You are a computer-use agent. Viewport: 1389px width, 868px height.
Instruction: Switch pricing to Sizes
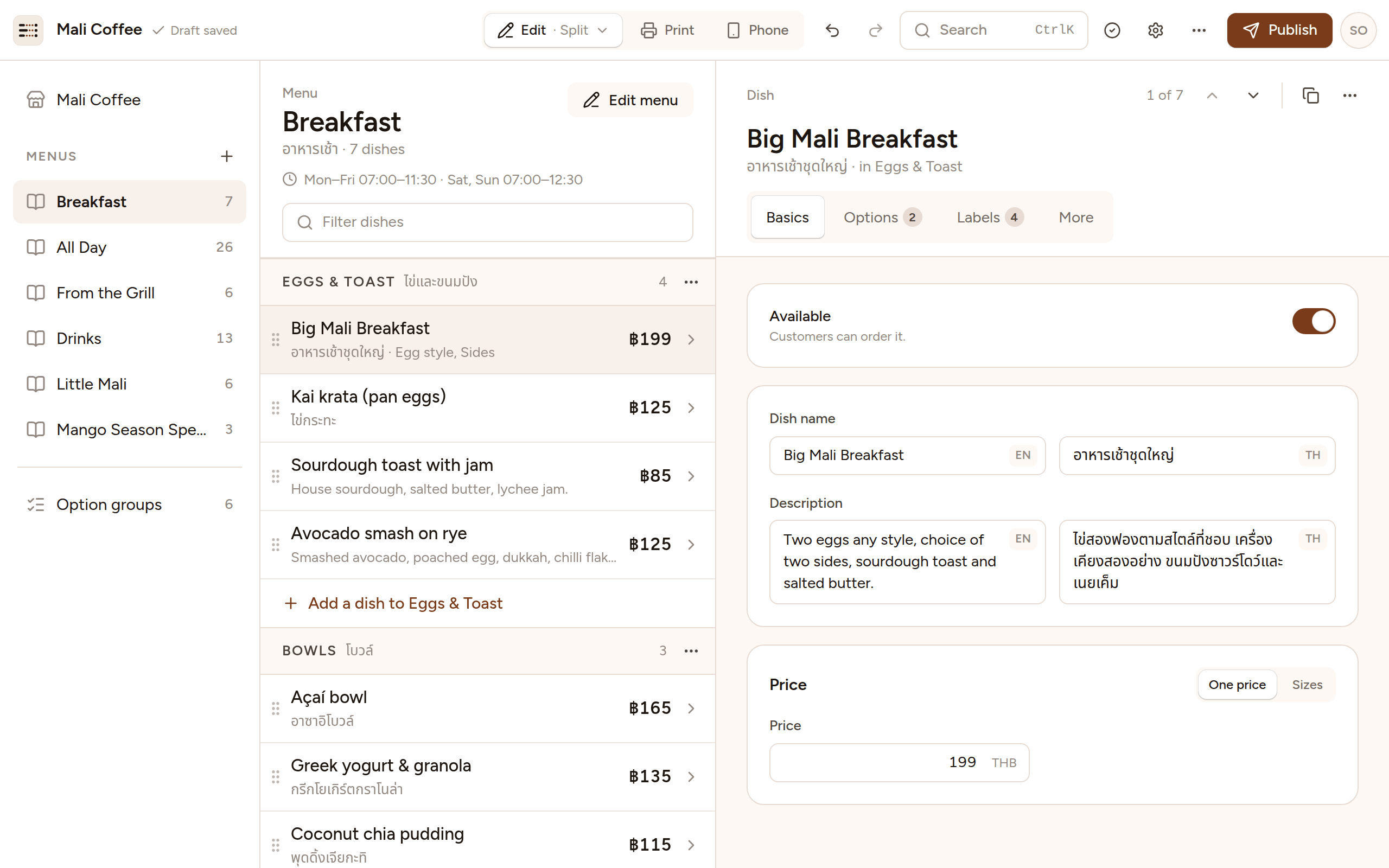(x=1307, y=685)
